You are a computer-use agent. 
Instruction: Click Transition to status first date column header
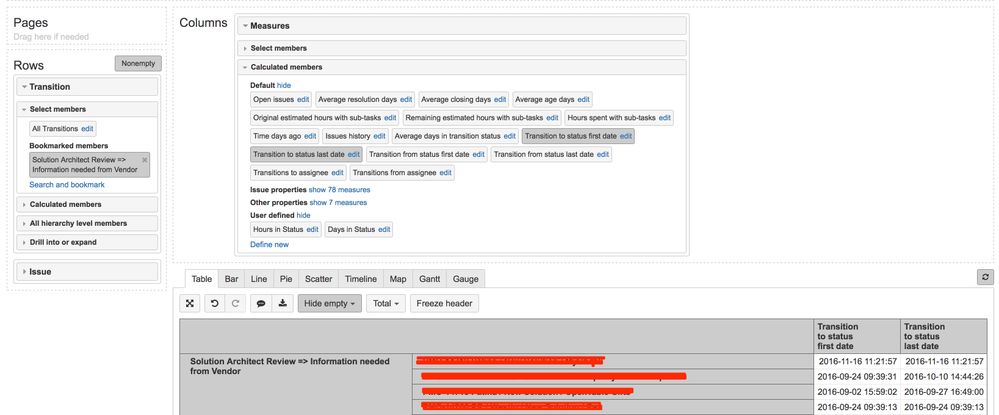click(x=856, y=336)
